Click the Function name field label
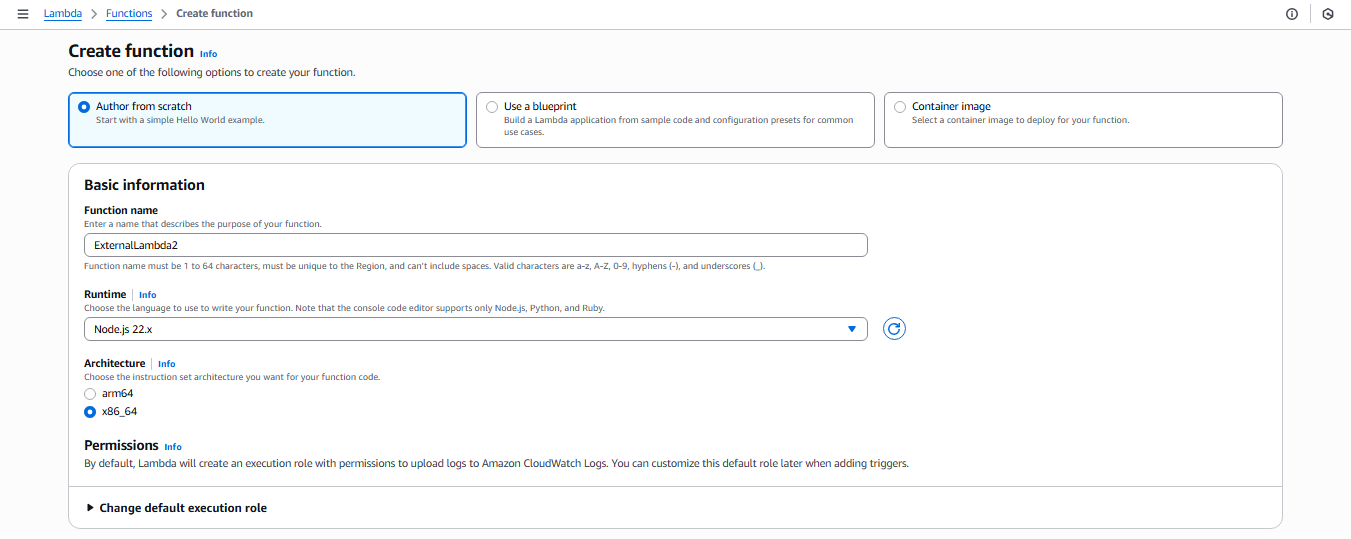 (x=121, y=211)
